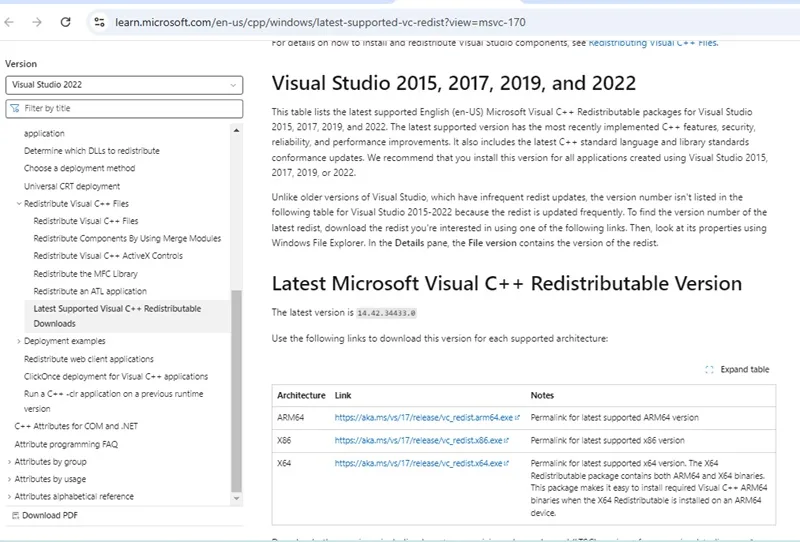Open the 'application' item at top of sidebar list
The image size is (800, 542).
click(x=44, y=133)
